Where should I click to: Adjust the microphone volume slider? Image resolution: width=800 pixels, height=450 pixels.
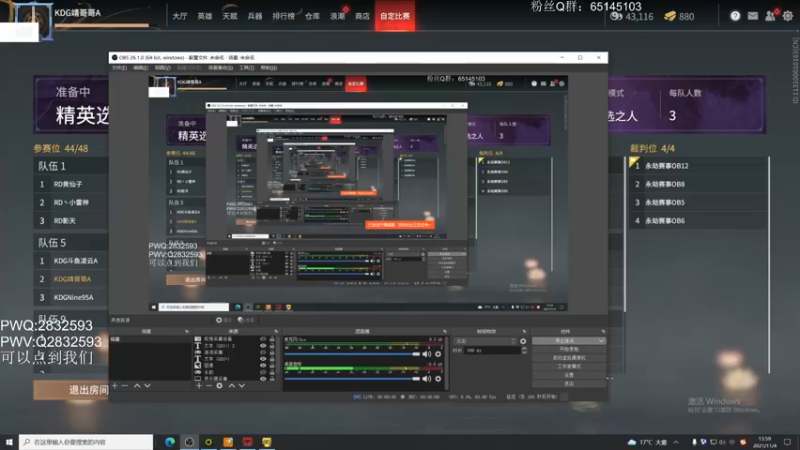pos(352,354)
